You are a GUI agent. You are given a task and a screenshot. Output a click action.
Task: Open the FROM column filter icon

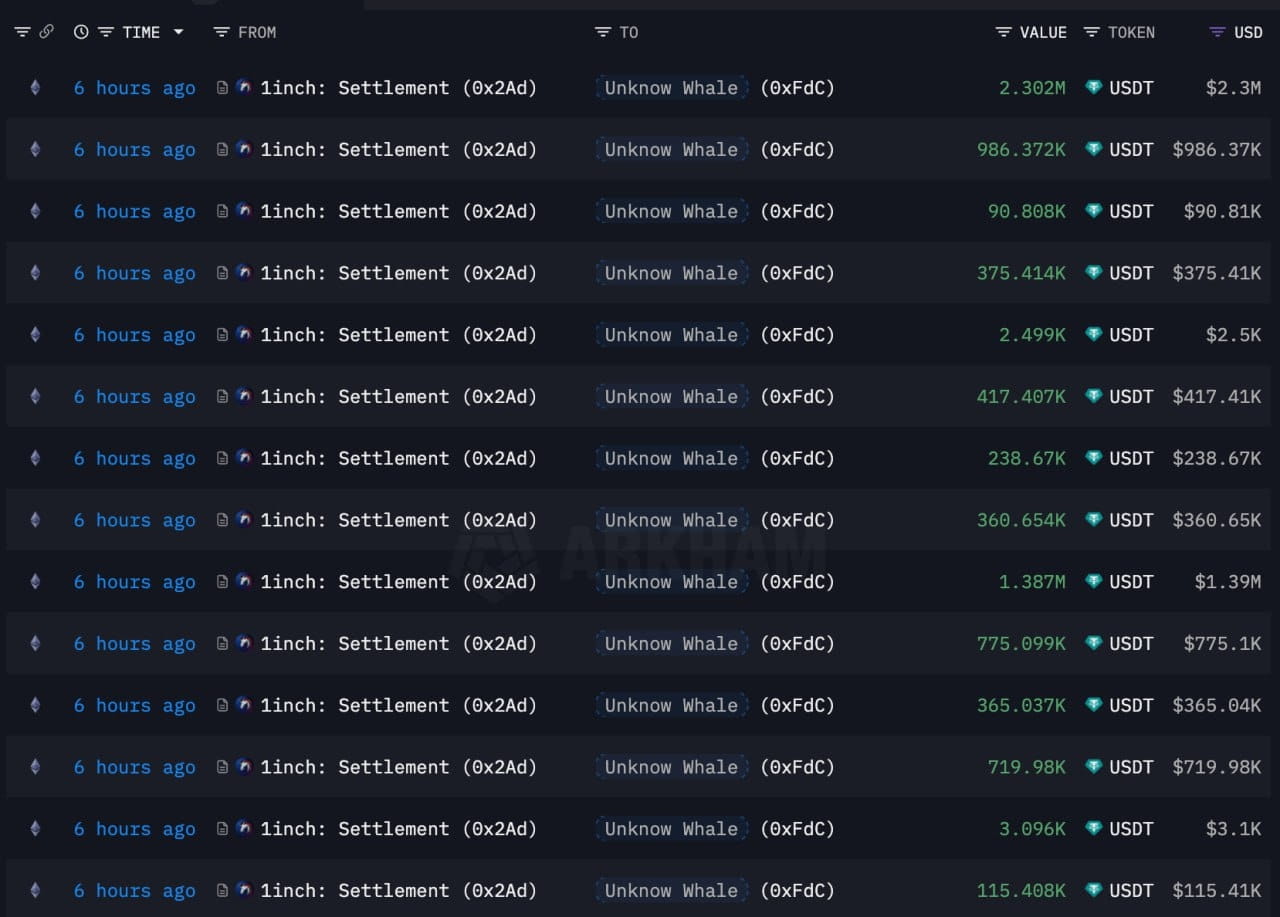click(222, 32)
